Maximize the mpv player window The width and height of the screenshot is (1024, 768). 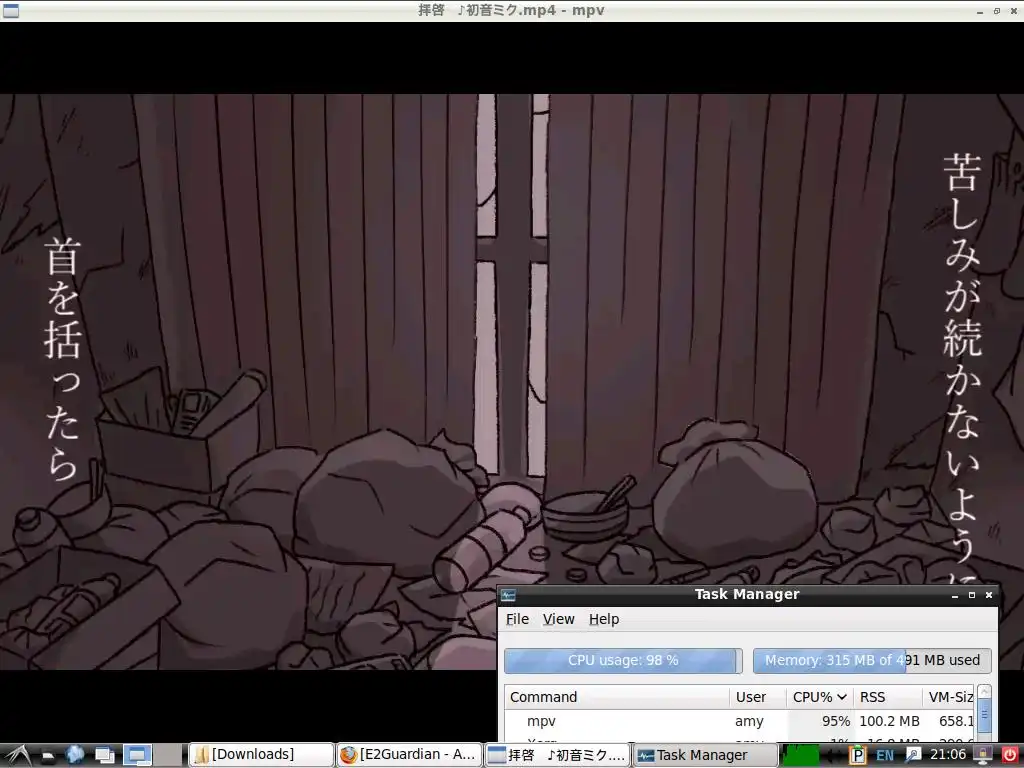(x=997, y=11)
